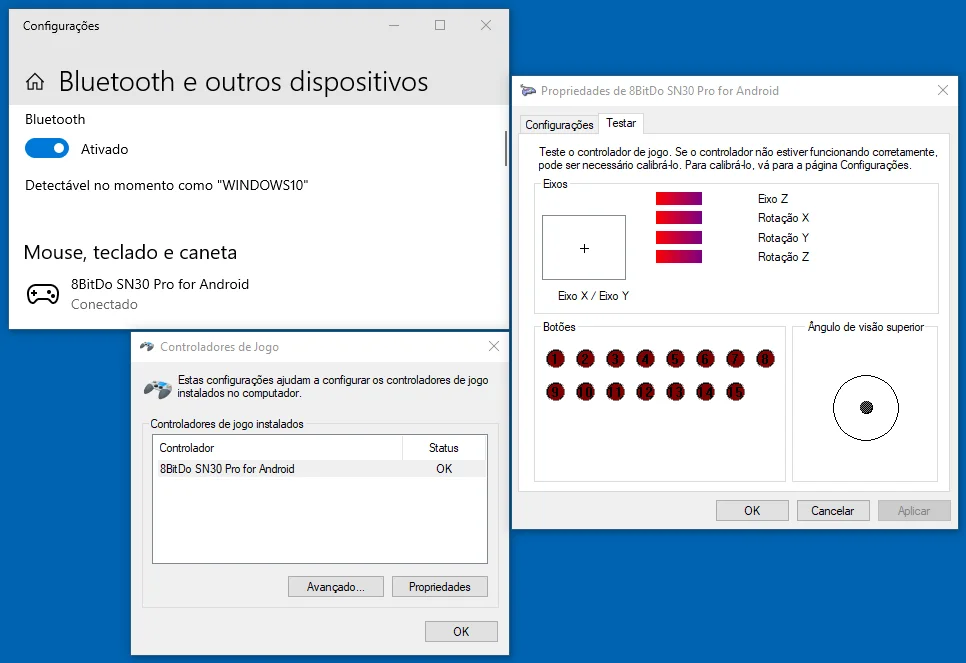The height and width of the screenshot is (663, 966).
Task: Click the point-of-view hat circle indicator
Action: click(x=866, y=407)
